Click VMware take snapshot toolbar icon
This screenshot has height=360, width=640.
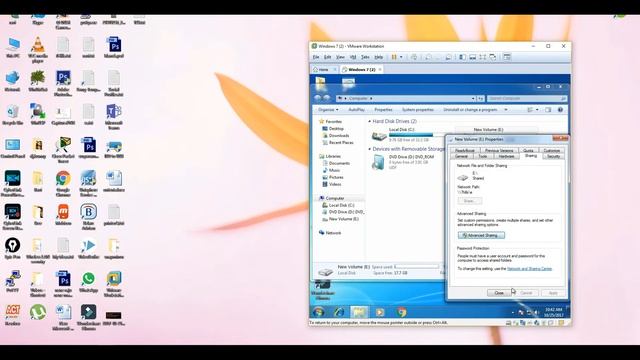point(428,57)
